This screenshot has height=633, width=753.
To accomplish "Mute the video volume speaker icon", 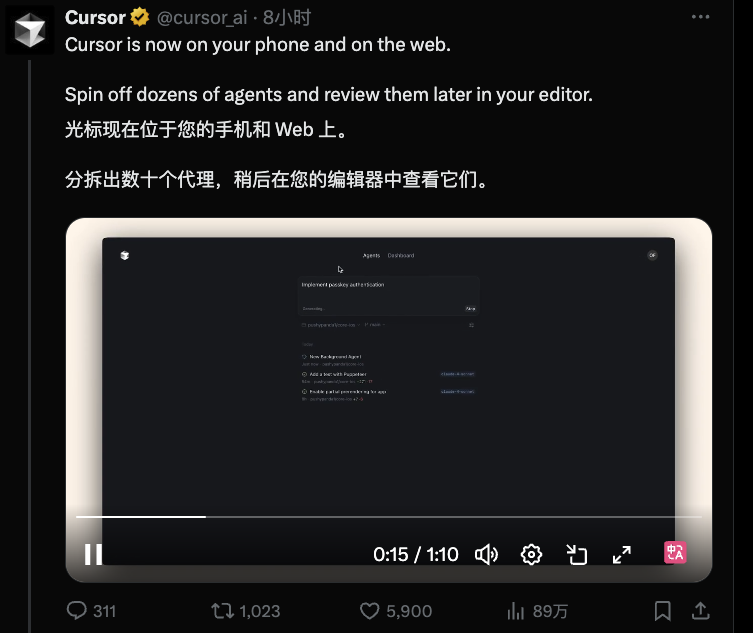I will click(486, 555).
